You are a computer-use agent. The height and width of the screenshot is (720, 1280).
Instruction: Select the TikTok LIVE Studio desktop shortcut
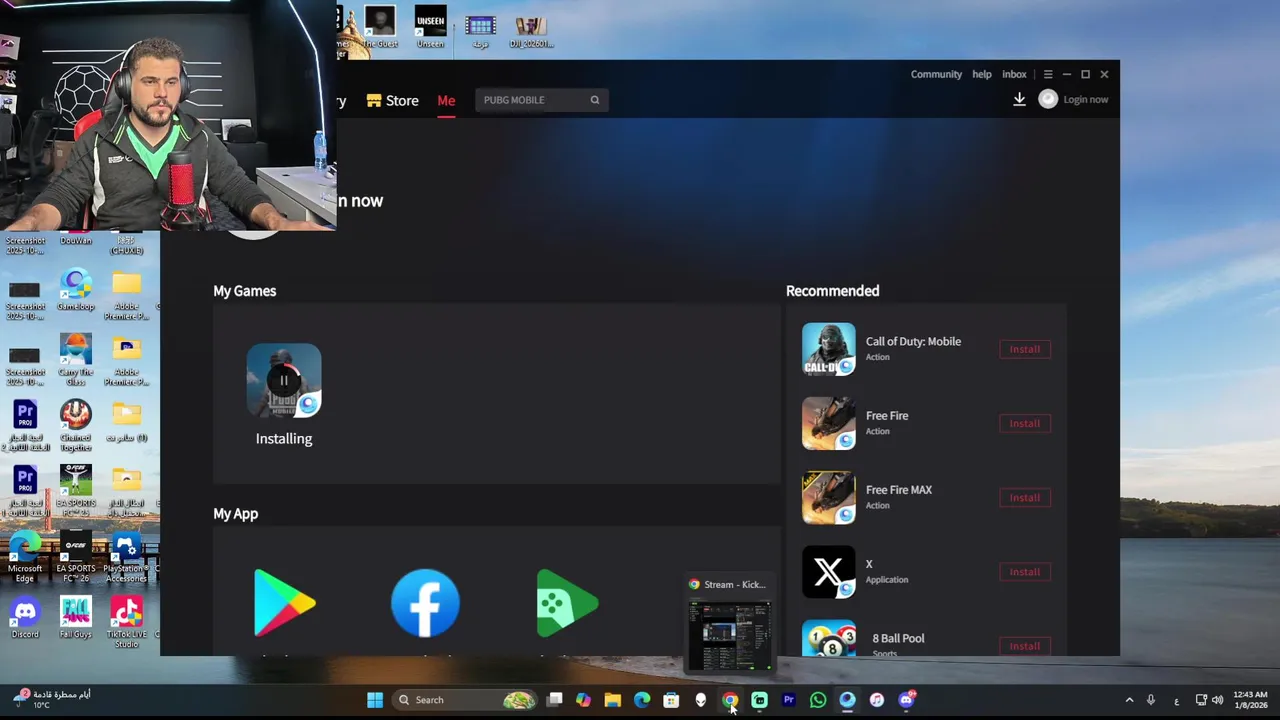[x=126, y=622]
